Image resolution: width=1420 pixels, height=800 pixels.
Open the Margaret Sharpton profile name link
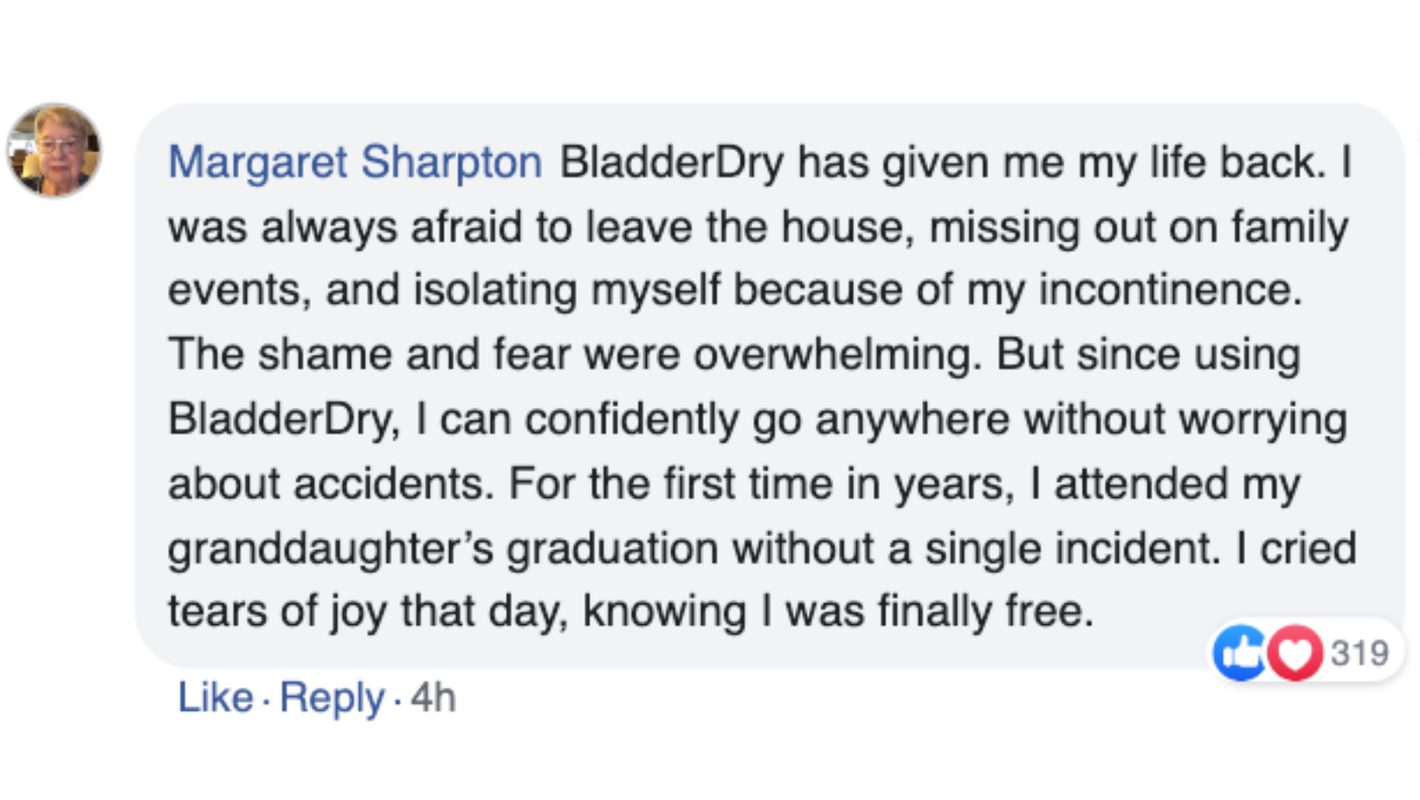pos(355,163)
